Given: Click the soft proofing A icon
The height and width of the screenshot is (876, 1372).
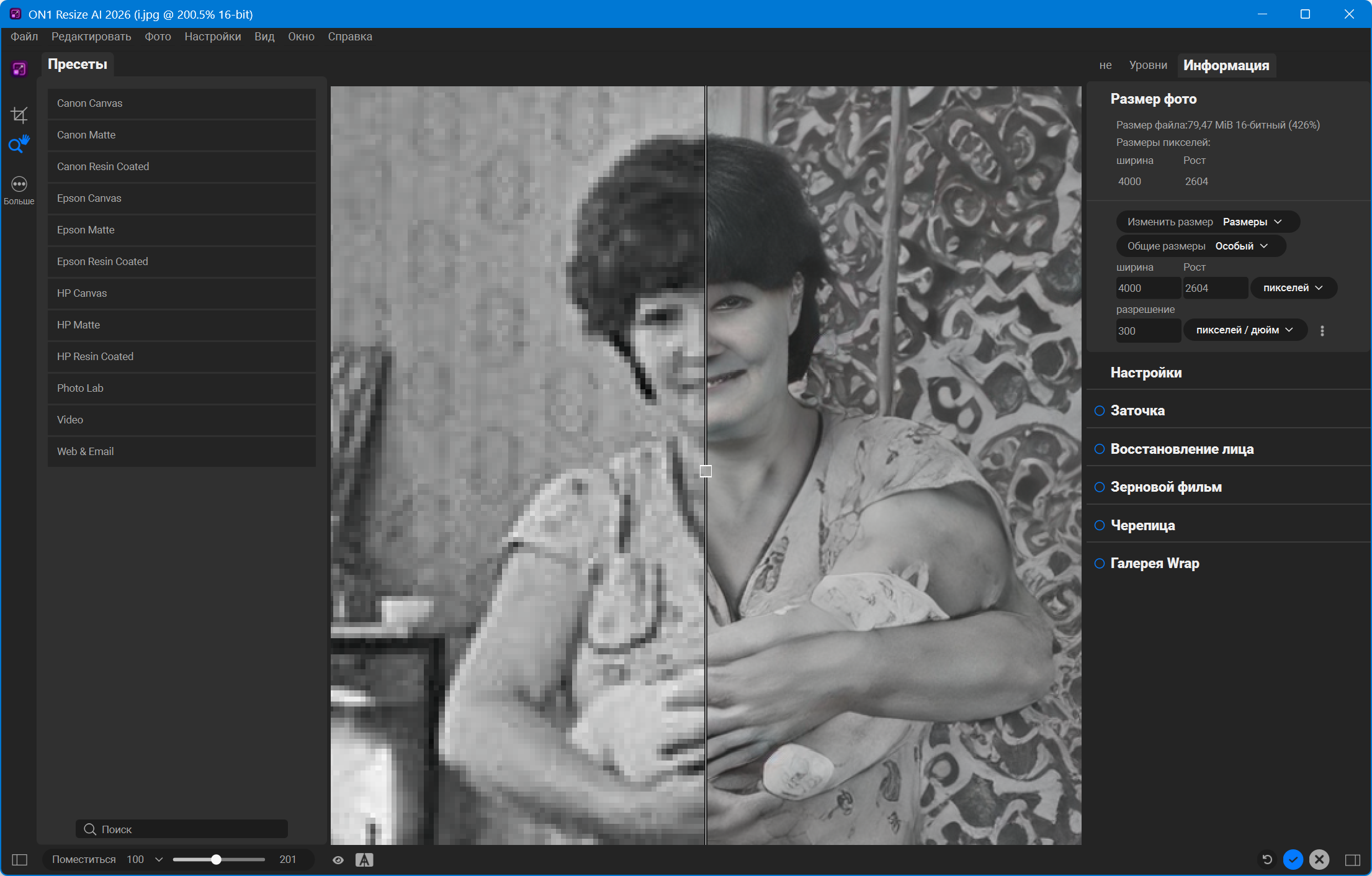Looking at the screenshot, I should pyautogui.click(x=364, y=860).
